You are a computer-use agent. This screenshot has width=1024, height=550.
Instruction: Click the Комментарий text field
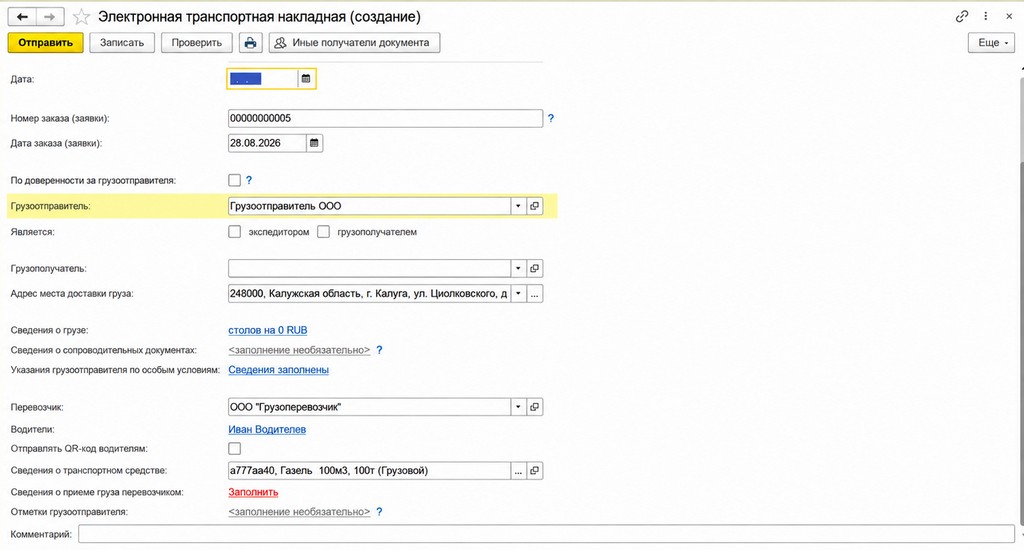click(547, 534)
